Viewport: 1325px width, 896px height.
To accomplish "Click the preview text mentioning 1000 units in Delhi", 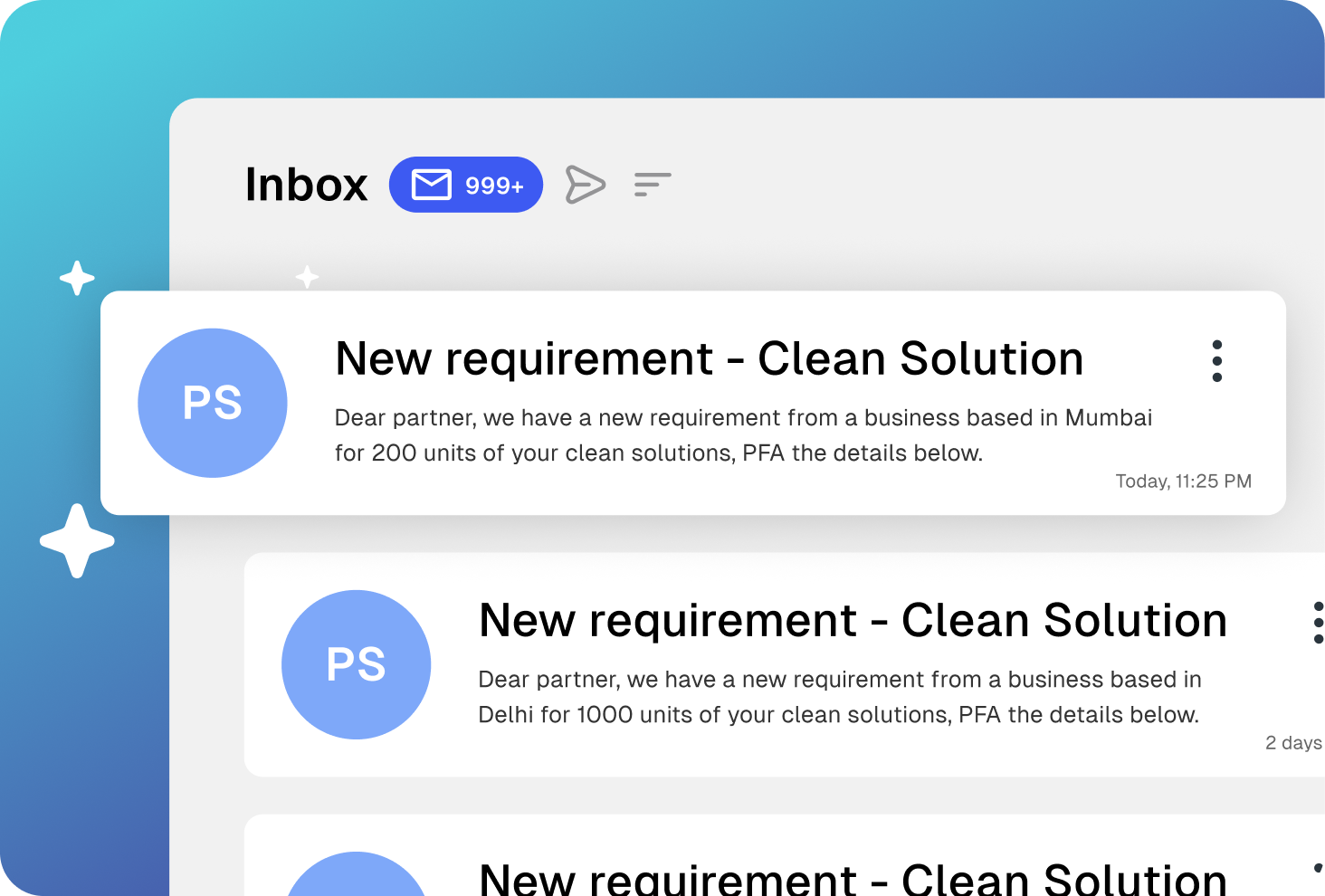I will [x=839, y=697].
